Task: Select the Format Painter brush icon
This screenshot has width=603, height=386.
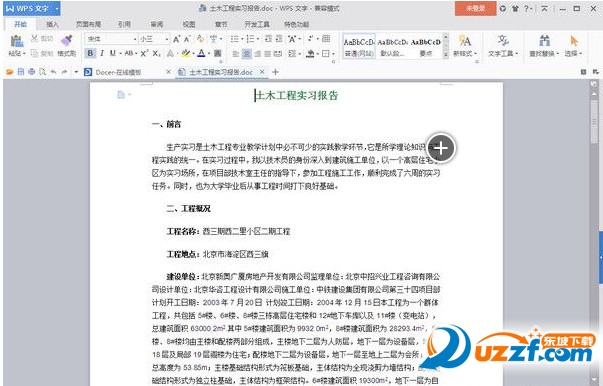Action: pyautogui.click(x=67, y=40)
